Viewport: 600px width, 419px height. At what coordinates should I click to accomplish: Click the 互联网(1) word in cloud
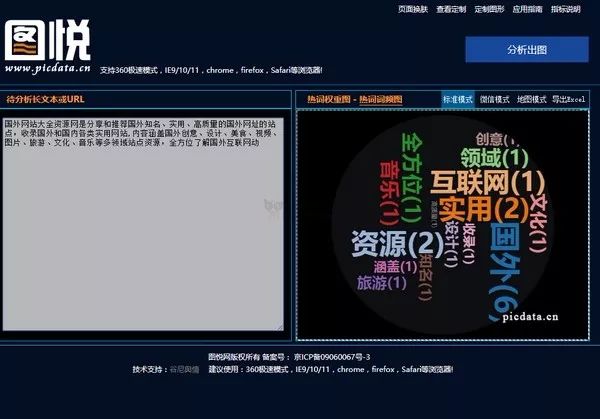(x=488, y=182)
